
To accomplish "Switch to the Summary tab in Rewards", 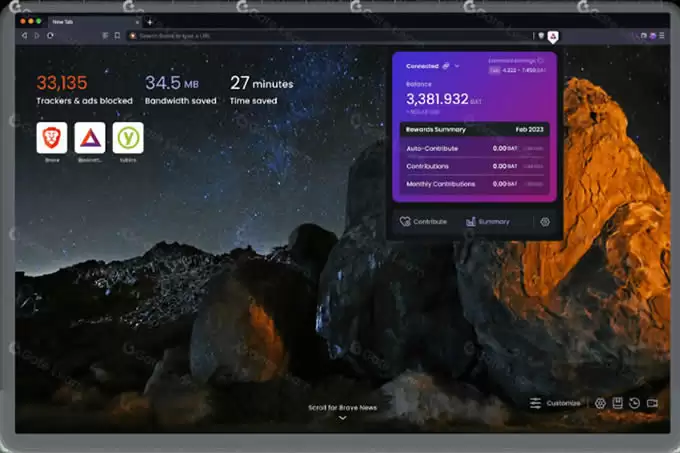I will (488, 222).
